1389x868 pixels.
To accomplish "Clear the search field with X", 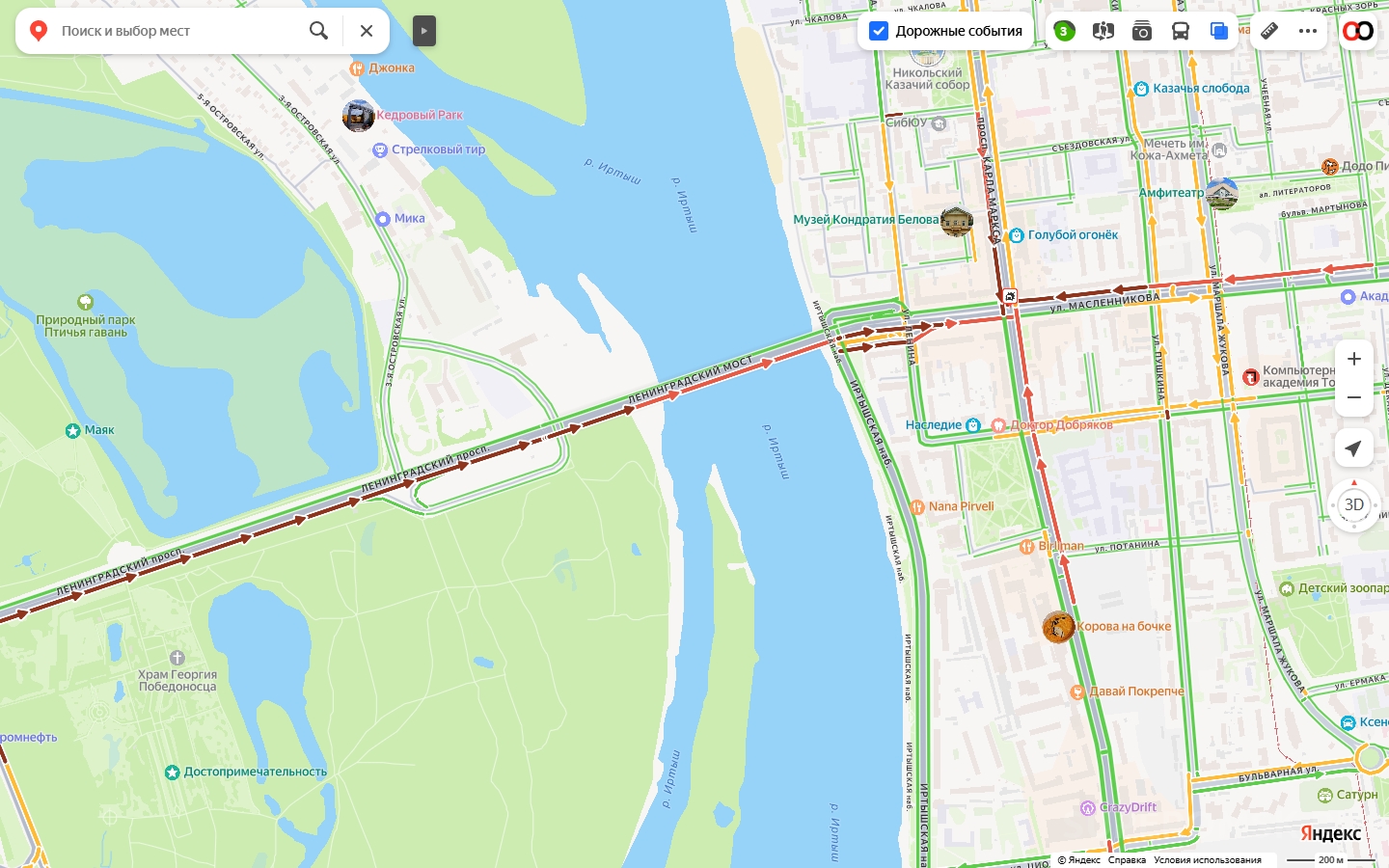I will 367,31.
